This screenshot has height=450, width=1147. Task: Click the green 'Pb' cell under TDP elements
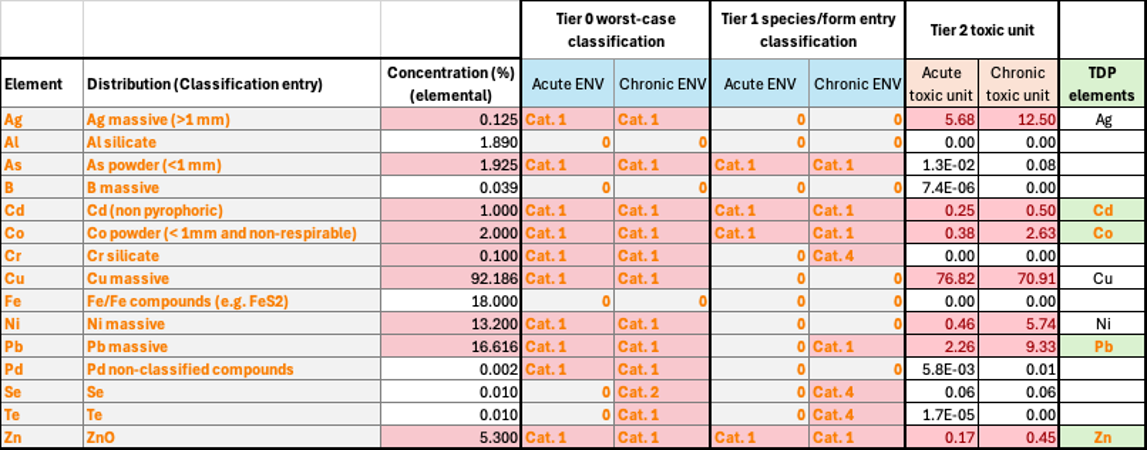pyautogui.click(x=1102, y=346)
